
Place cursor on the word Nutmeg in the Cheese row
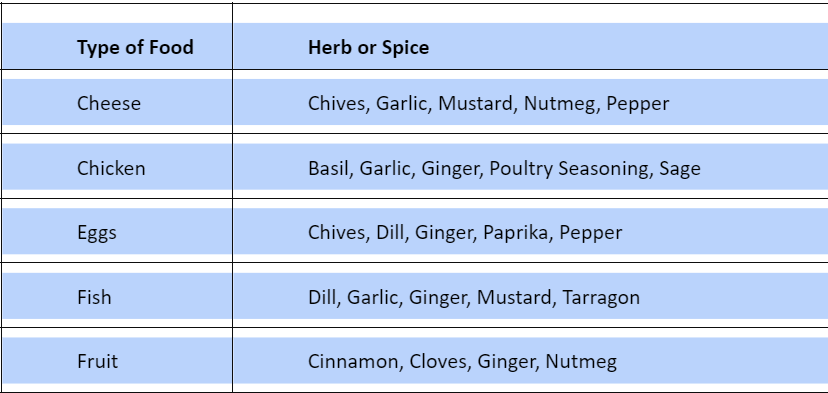[561, 104]
